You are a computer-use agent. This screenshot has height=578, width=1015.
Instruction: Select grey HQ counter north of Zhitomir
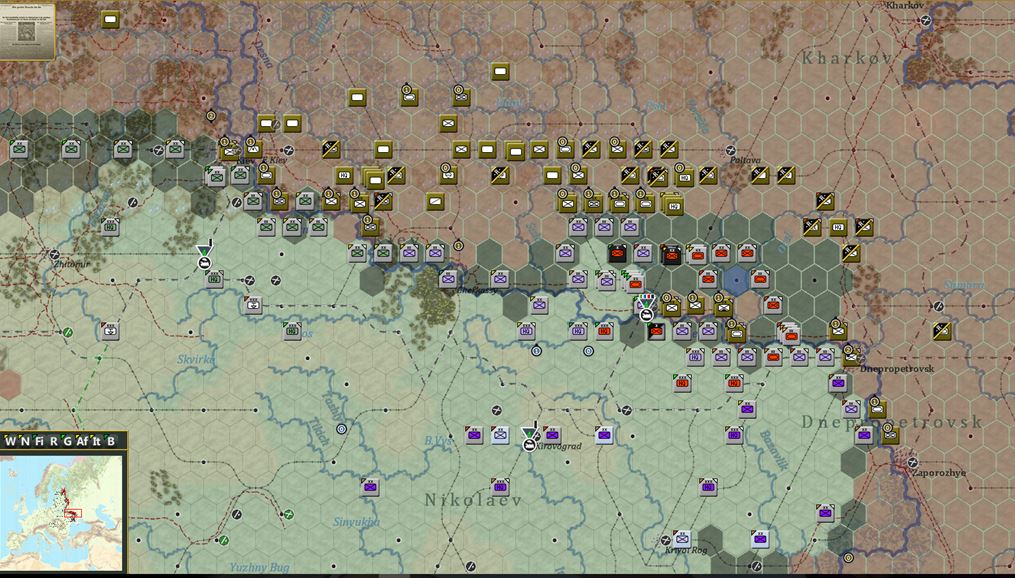[x=110, y=227]
